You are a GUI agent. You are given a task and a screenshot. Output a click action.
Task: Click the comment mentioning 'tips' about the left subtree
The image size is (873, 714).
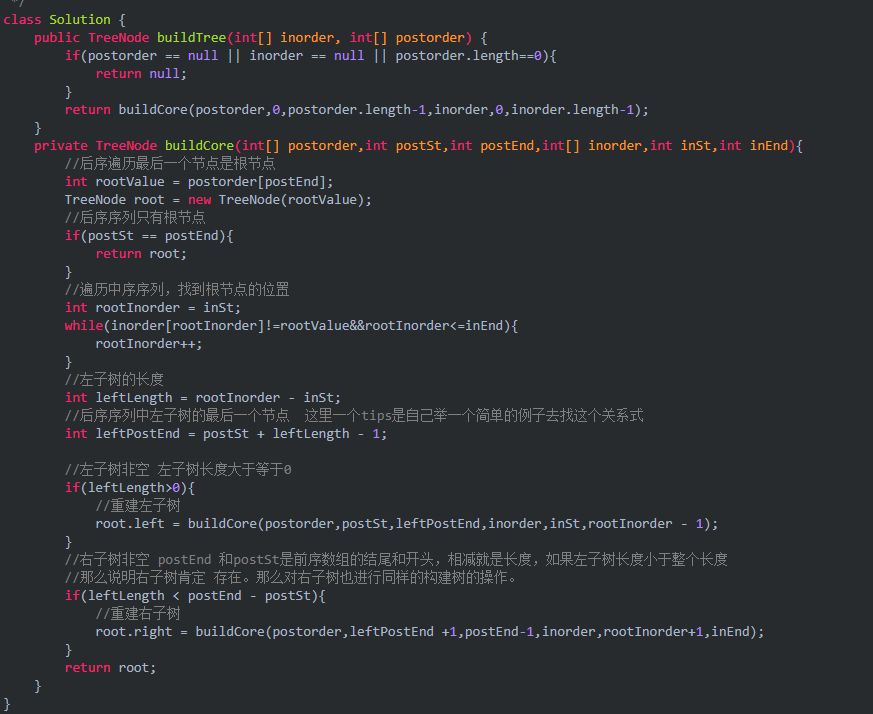354,416
